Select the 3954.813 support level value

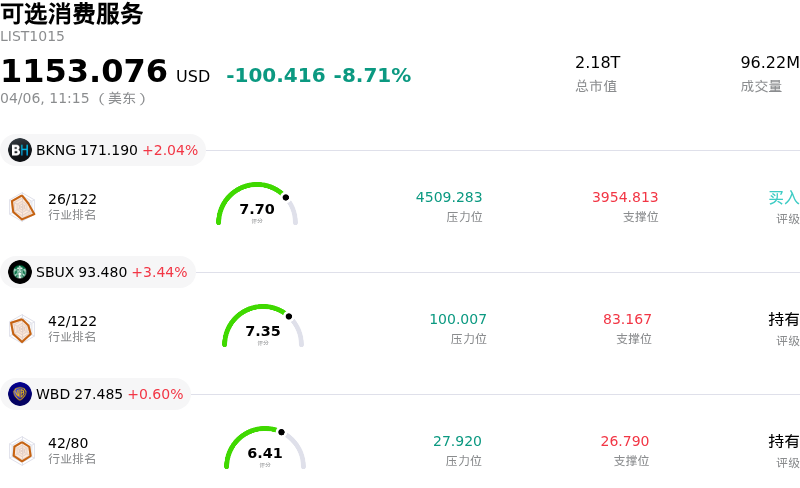625,197
